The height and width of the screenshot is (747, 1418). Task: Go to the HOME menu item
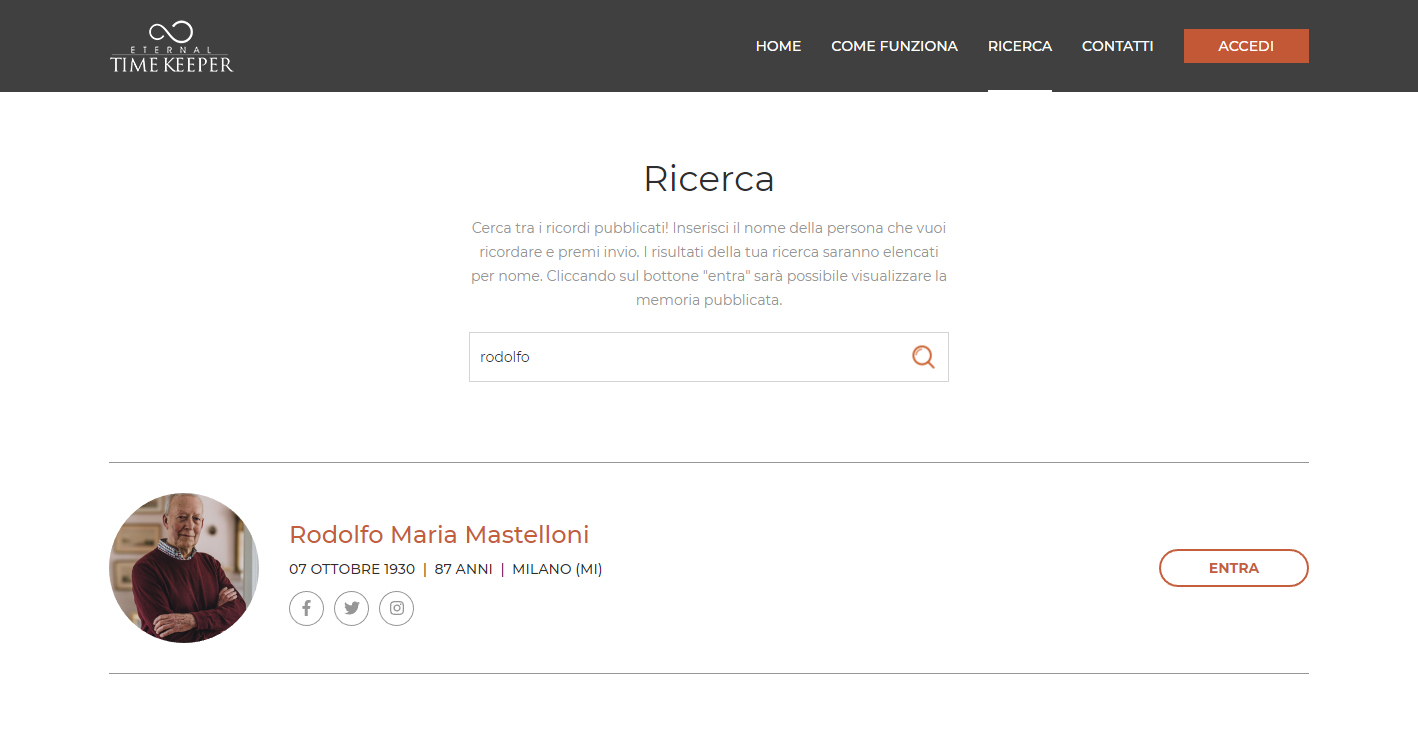click(778, 46)
